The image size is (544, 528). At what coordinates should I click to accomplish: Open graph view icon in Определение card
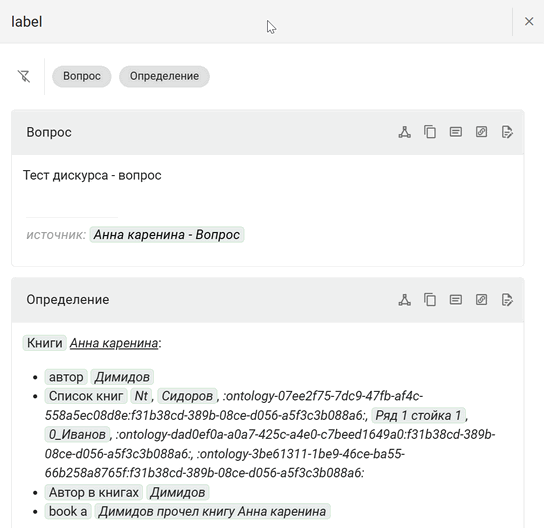[x=405, y=300]
